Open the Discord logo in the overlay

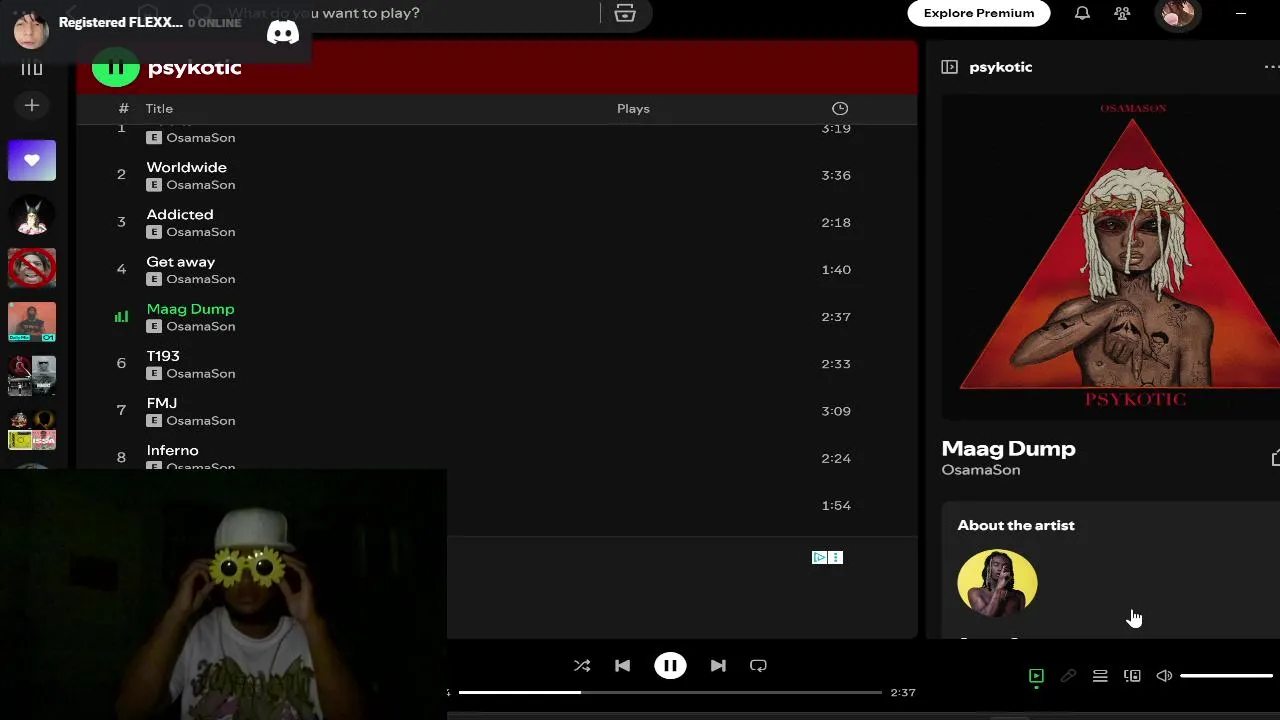click(x=283, y=33)
